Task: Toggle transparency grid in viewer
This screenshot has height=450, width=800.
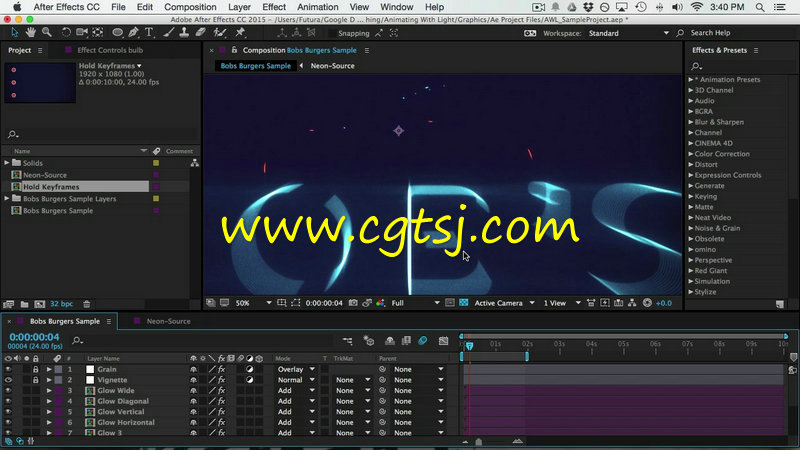Action: point(463,303)
